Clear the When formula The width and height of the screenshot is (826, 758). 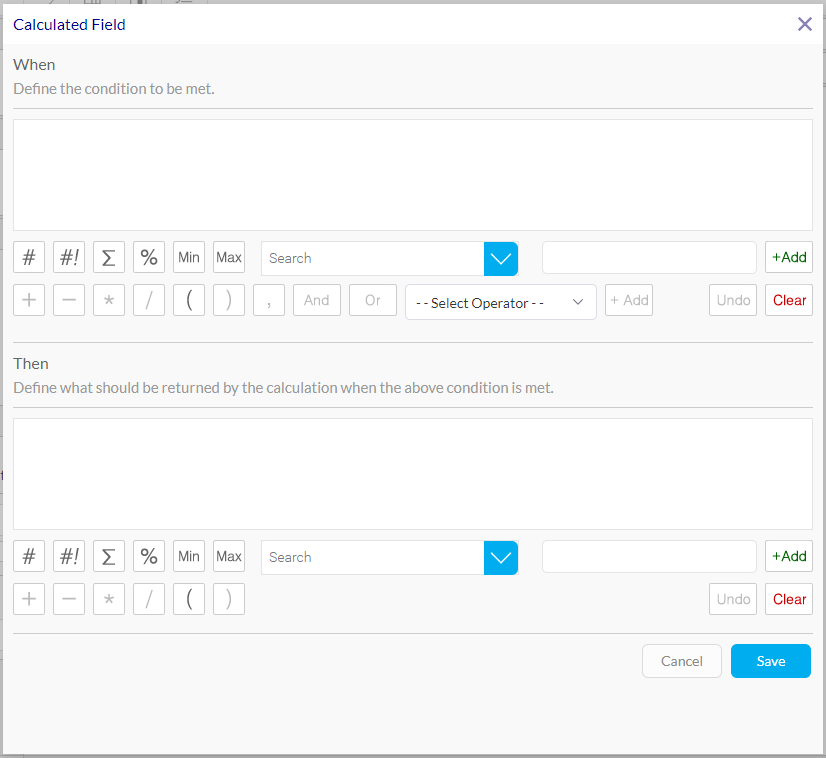coord(788,300)
